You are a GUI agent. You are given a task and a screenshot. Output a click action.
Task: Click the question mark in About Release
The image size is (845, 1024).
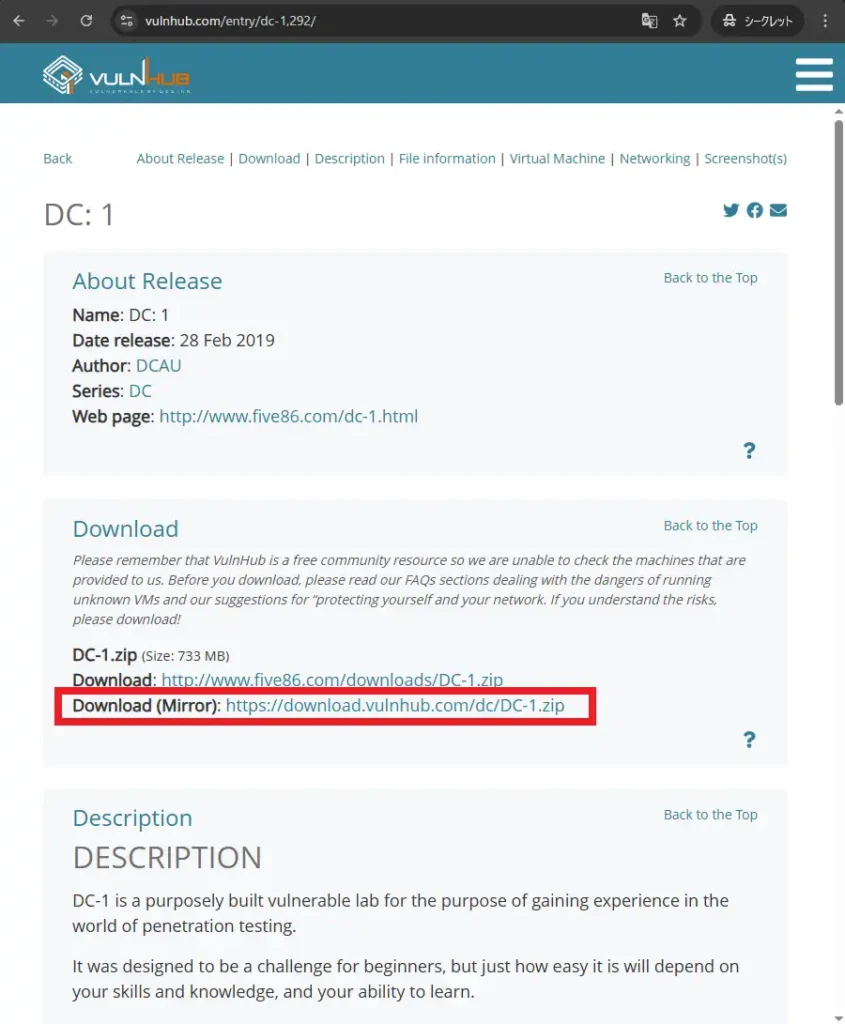(x=749, y=451)
